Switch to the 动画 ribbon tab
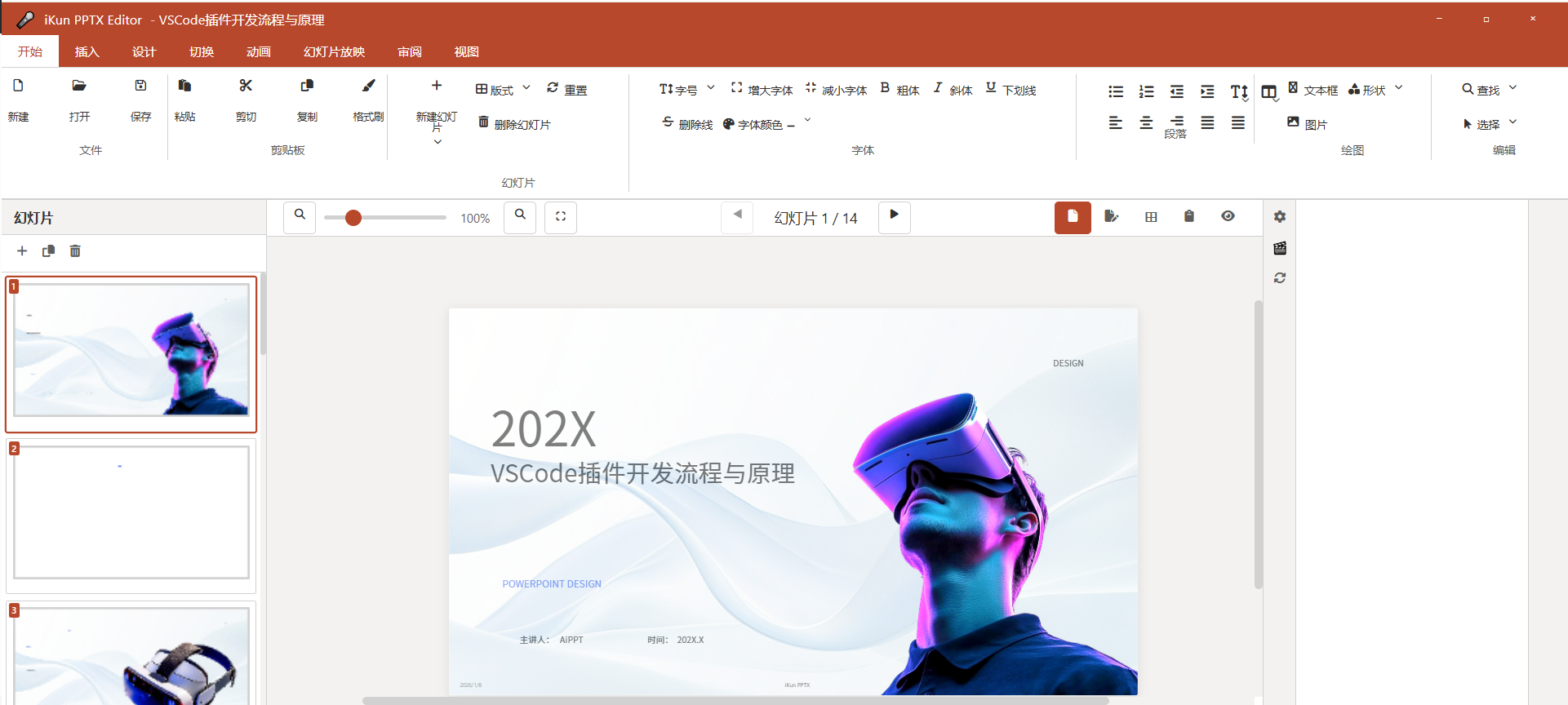This screenshot has width=1568, height=705. (x=258, y=51)
